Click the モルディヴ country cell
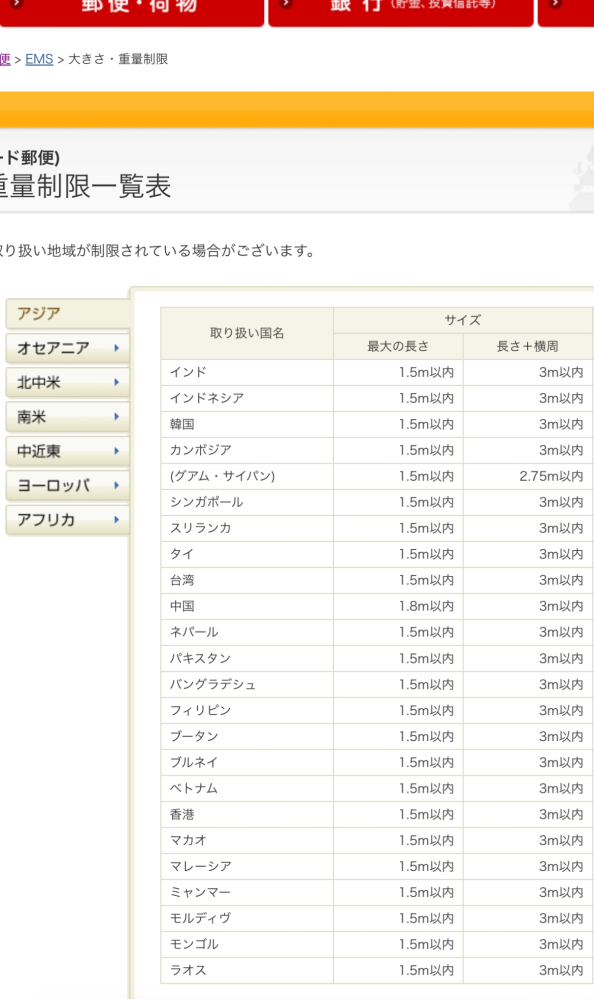Screen dimensions: 594x999 click(x=247, y=919)
